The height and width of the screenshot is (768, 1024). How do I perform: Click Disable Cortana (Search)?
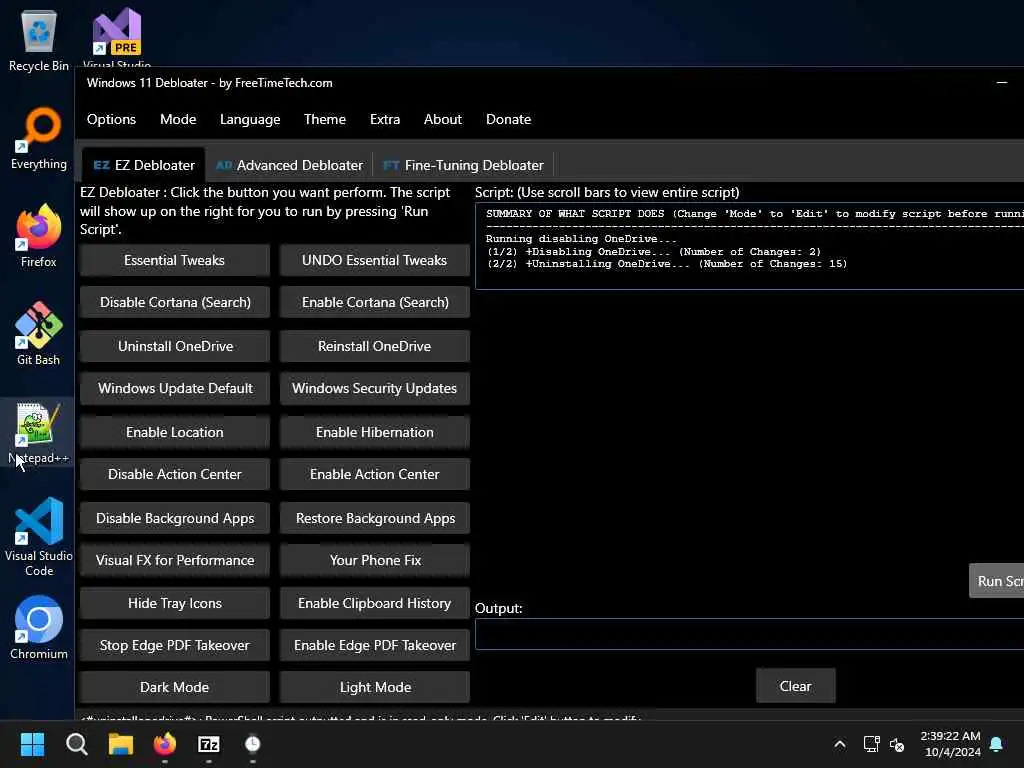[x=174, y=302]
